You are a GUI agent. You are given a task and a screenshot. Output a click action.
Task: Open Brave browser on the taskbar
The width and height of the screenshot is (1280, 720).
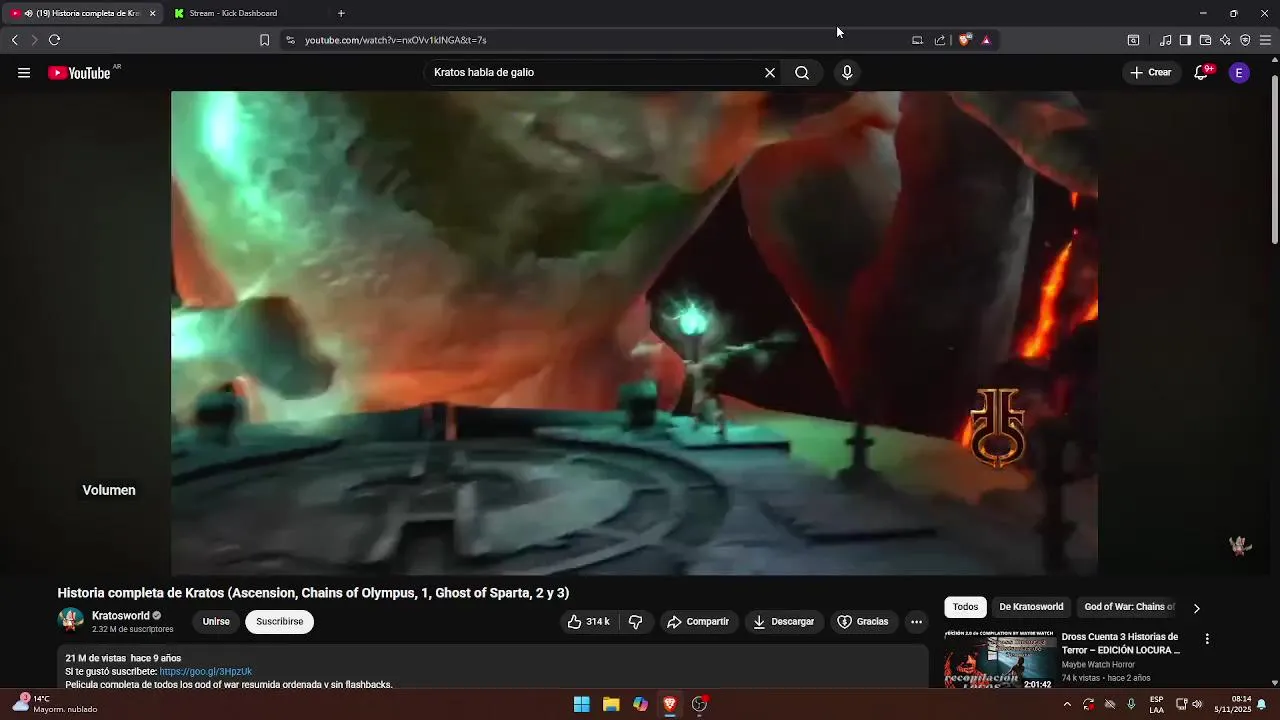(x=670, y=704)
